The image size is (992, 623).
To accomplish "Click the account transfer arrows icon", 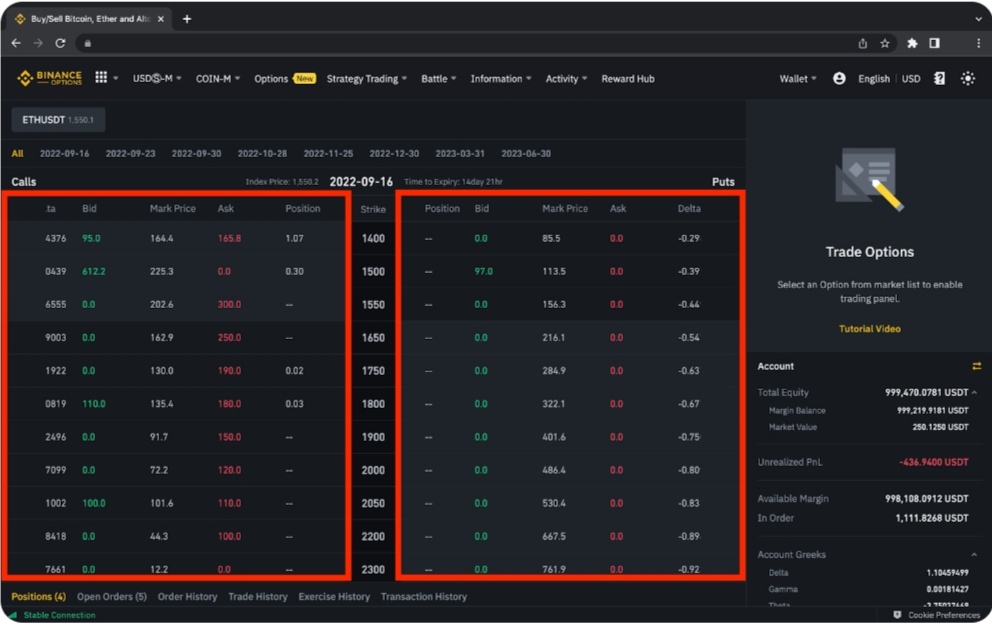I will pyautogui.click(x=976, y=366).
